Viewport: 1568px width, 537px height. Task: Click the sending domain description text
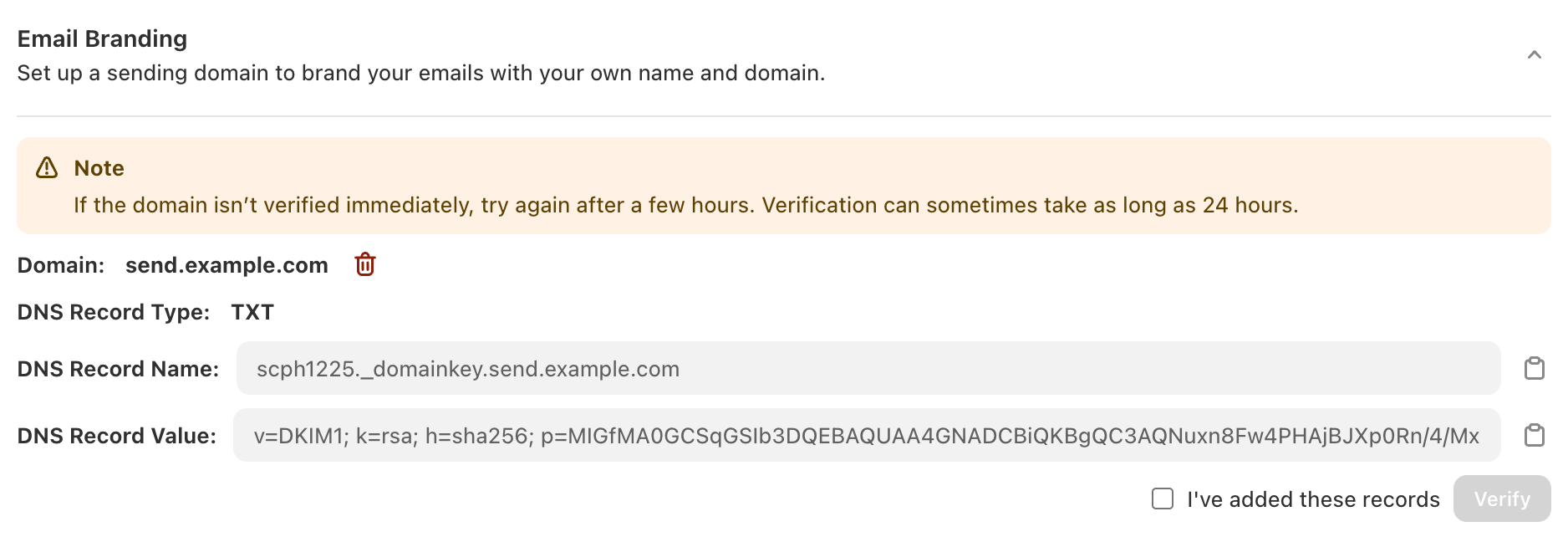click(420, 73)
